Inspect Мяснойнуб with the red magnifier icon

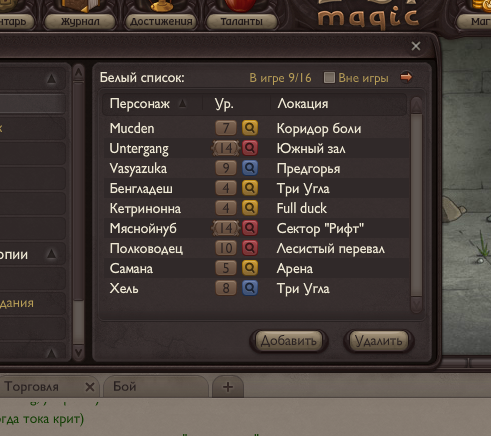click(250, 228)
